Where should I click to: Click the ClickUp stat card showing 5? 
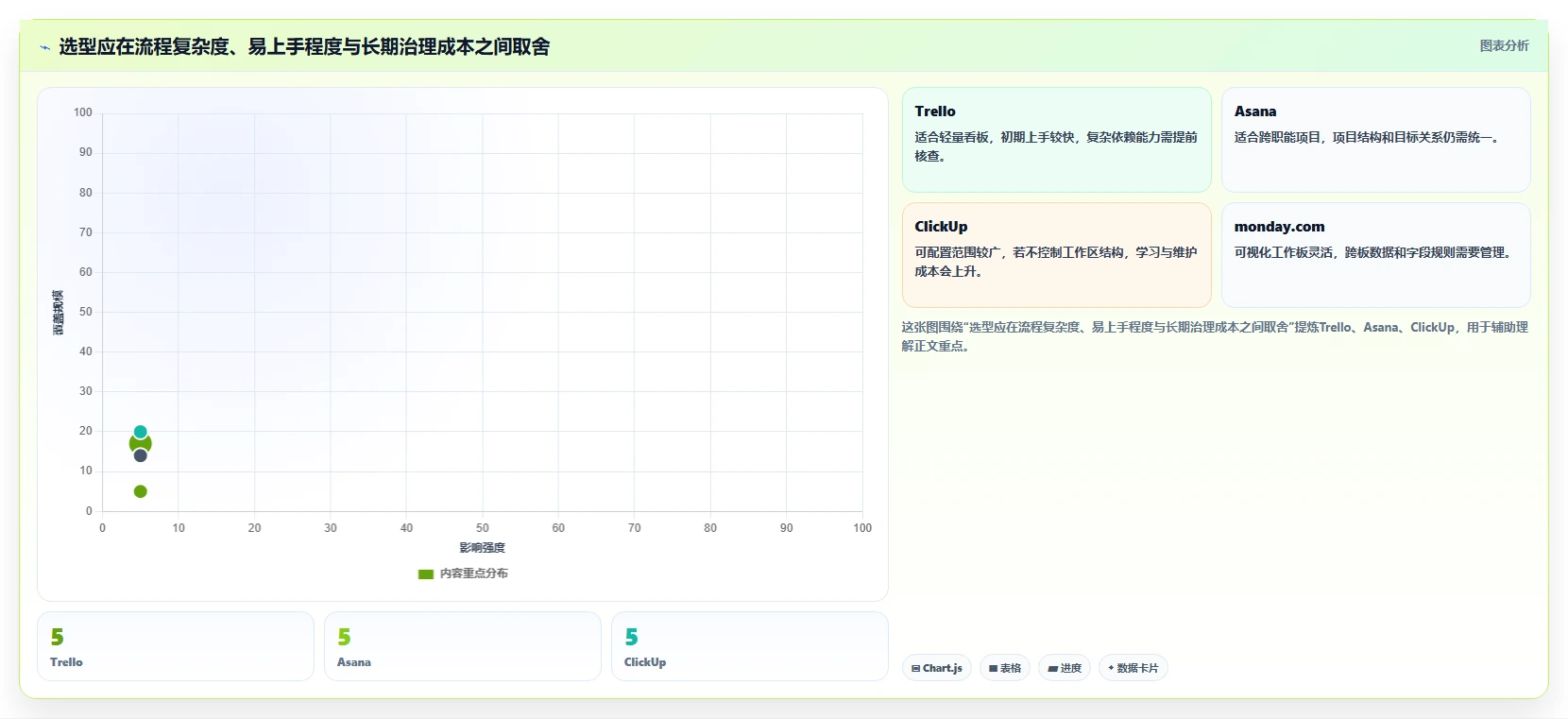click(750, 646)
